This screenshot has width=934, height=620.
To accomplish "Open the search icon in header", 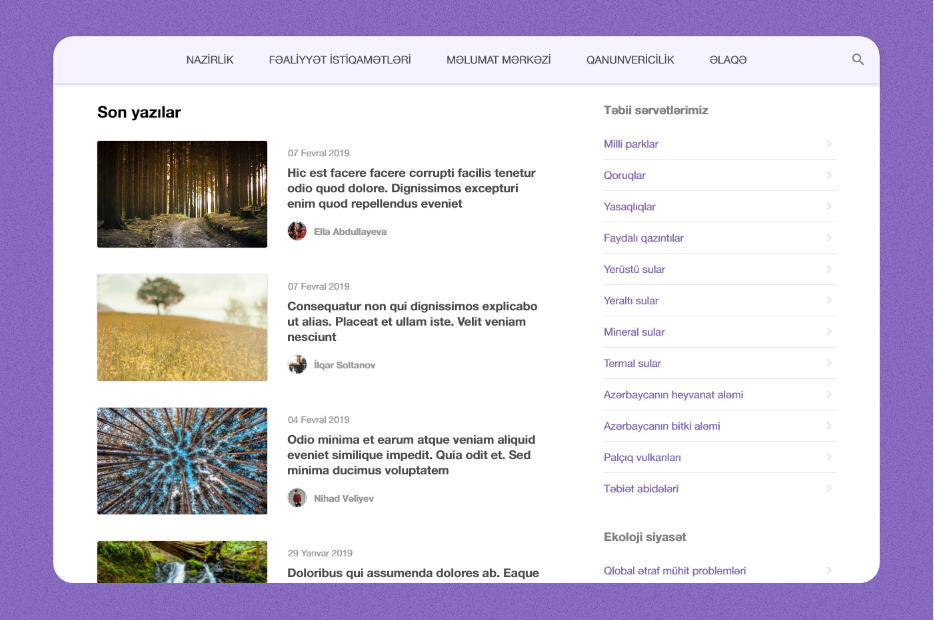I will (x=858, y=59).
